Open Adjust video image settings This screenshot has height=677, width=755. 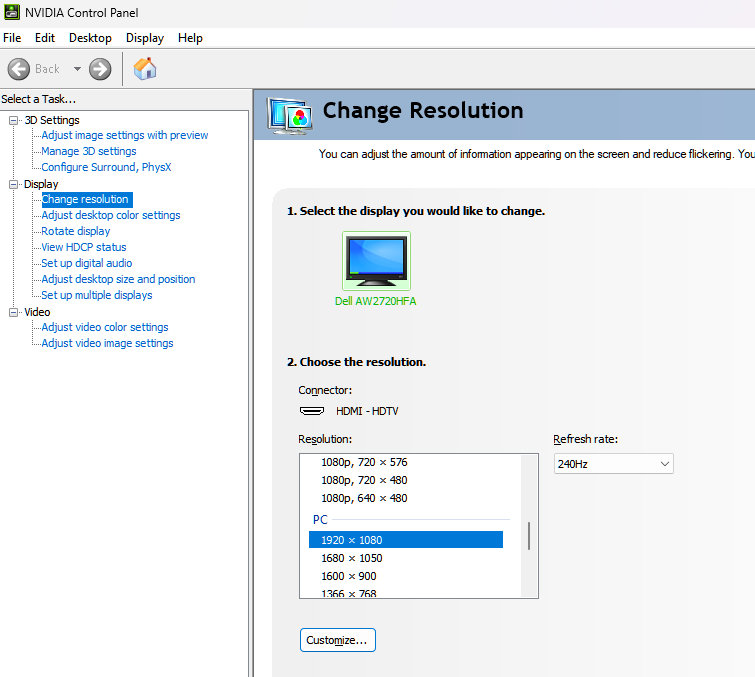point(107,343)
